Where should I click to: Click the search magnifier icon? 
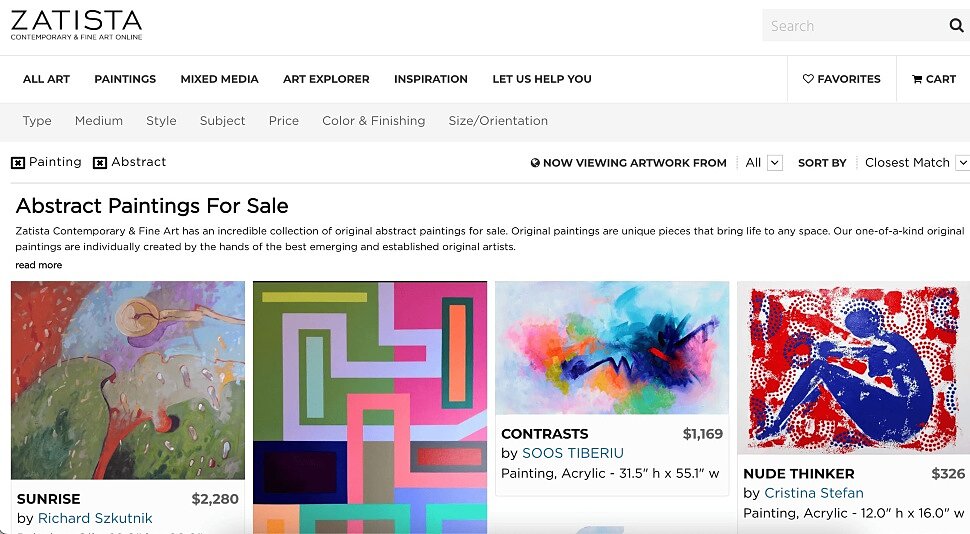coord(956,26)
